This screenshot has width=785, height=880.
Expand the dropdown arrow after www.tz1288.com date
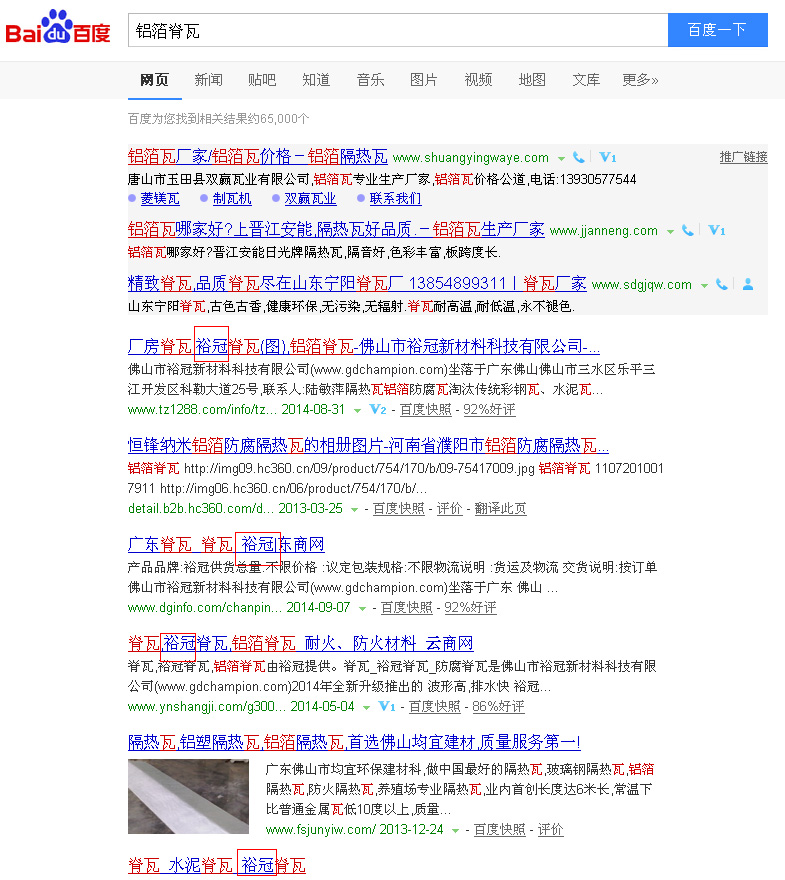pos(357,411)
